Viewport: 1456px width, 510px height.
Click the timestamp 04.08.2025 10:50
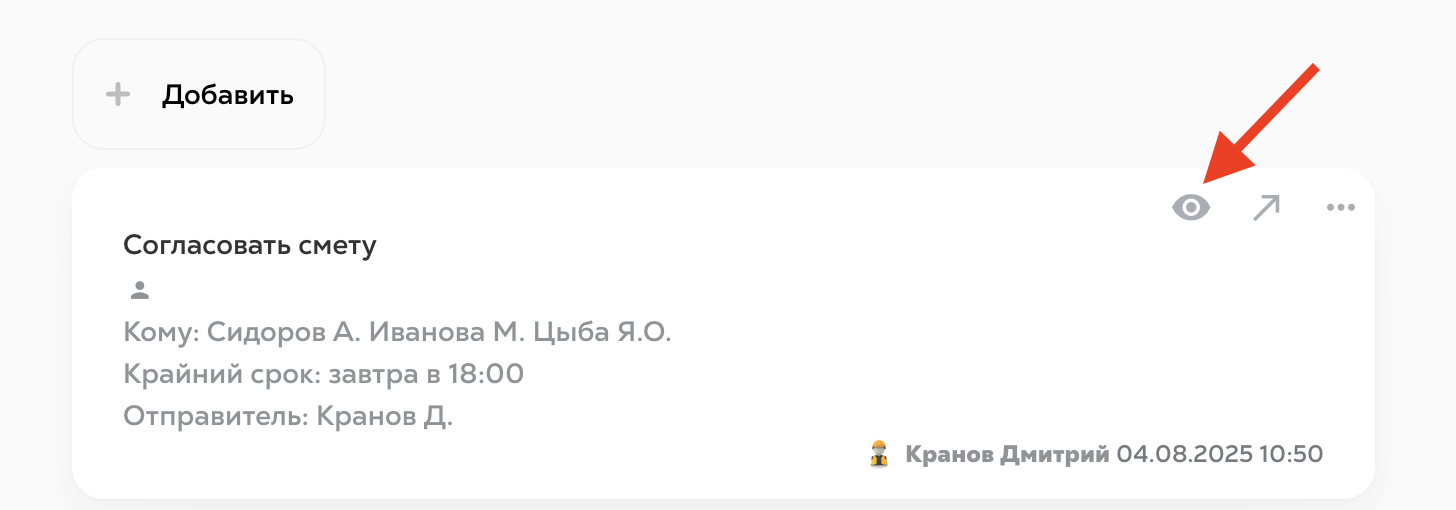tap(1220, 454)
